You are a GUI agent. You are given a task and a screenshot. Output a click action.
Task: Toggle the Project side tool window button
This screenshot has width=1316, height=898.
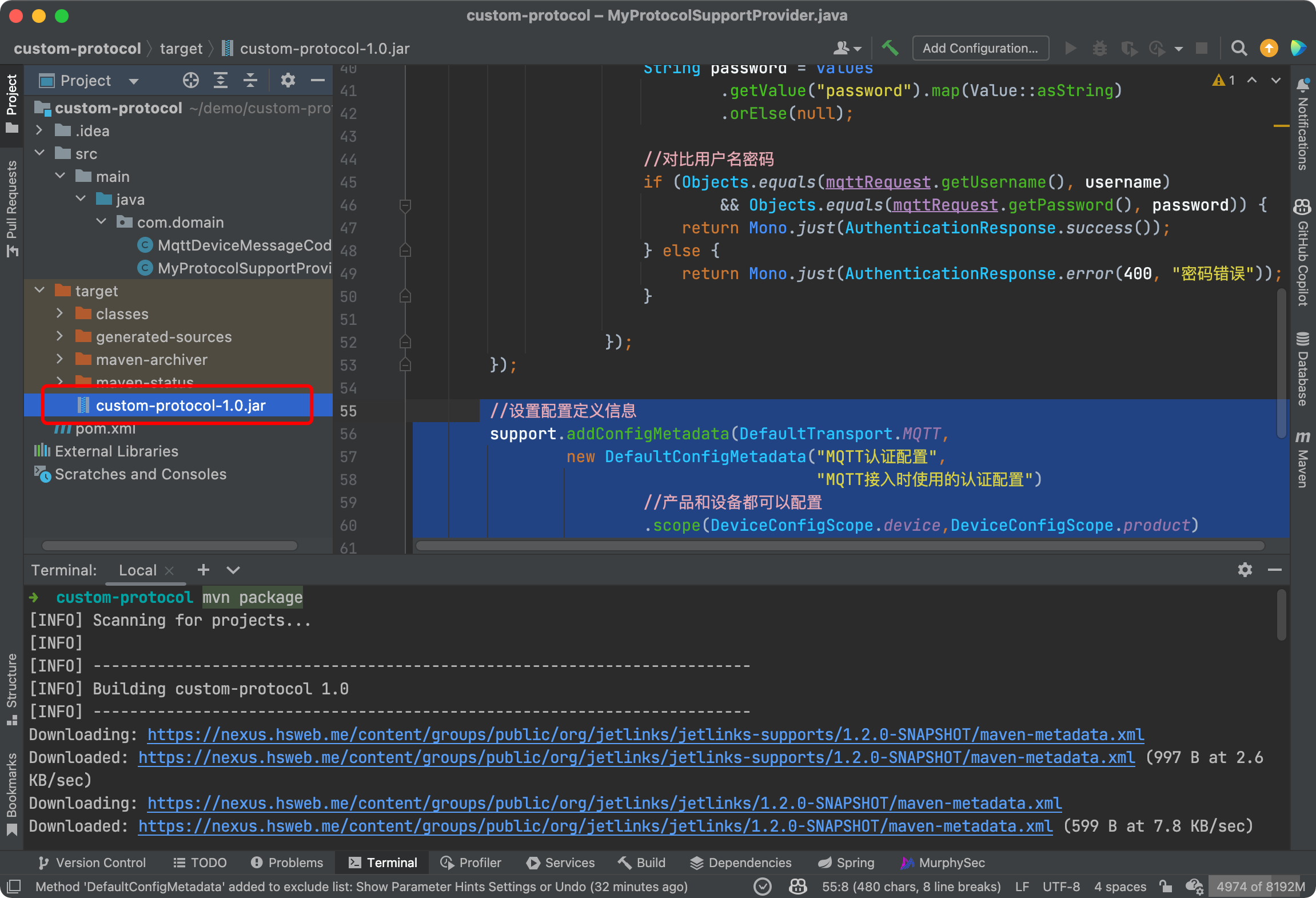point(12,103)
